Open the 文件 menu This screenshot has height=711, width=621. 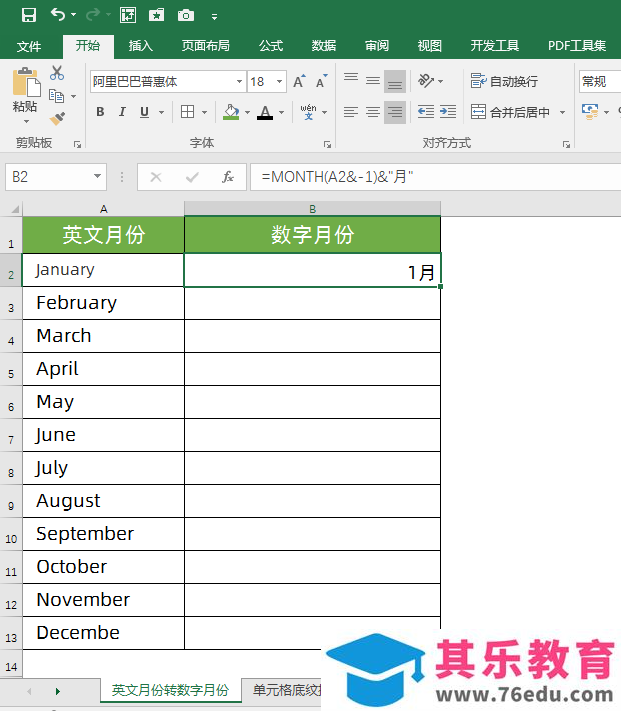[29, 46]
